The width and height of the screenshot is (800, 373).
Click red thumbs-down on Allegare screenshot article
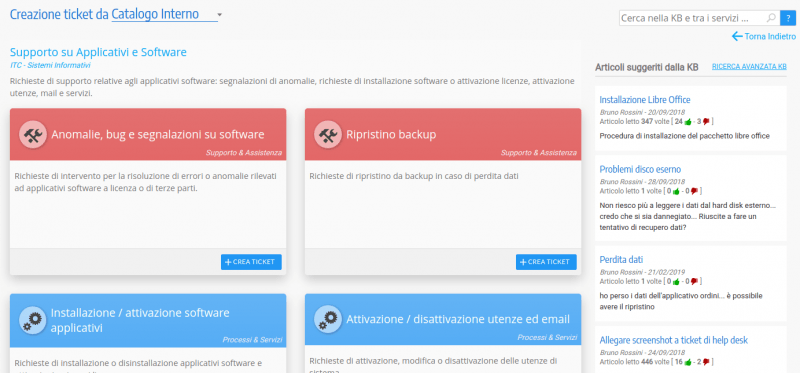(x=706, y=362)
